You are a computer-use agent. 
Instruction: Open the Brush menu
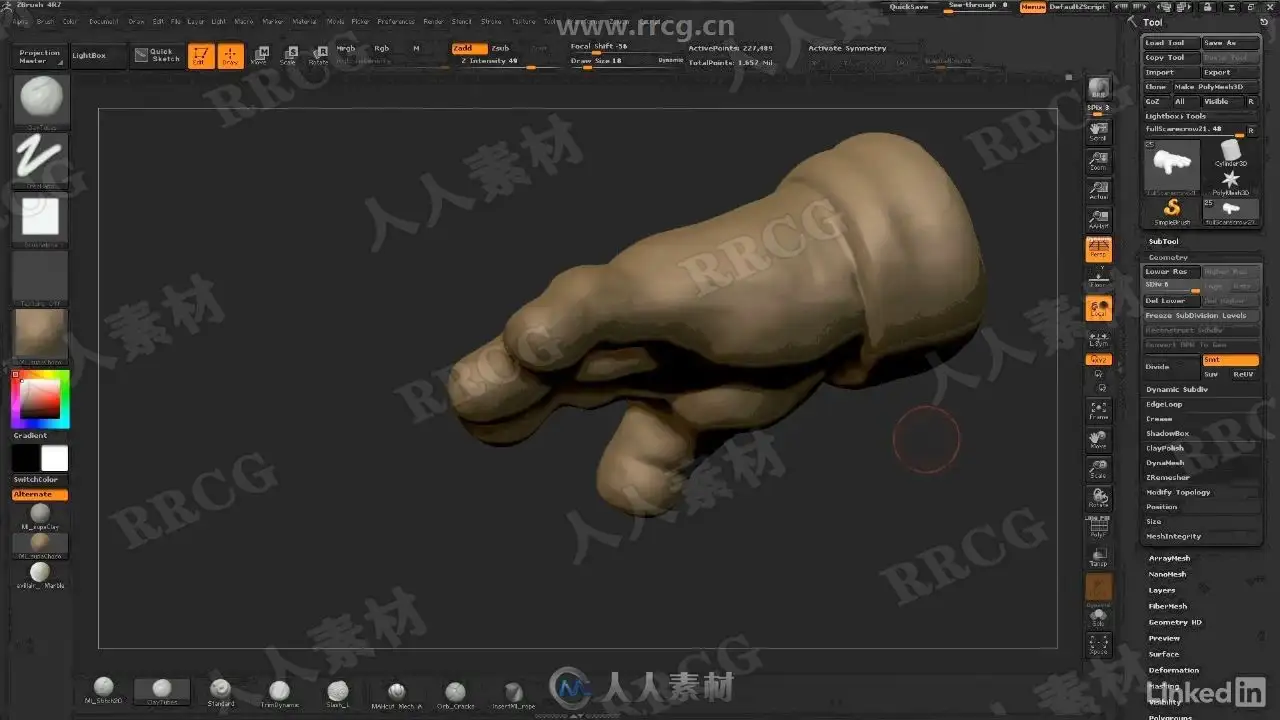point(46,21)
